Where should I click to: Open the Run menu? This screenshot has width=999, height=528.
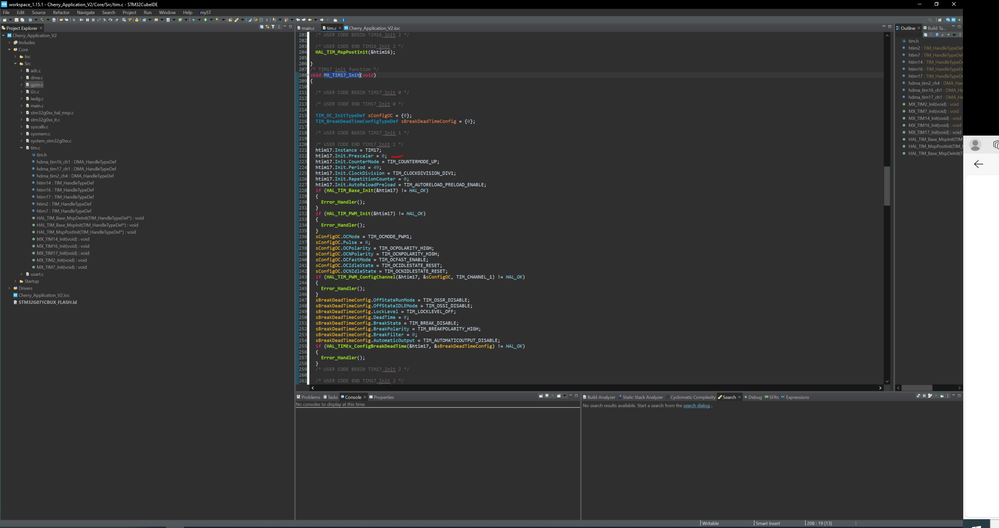[147, 13]
